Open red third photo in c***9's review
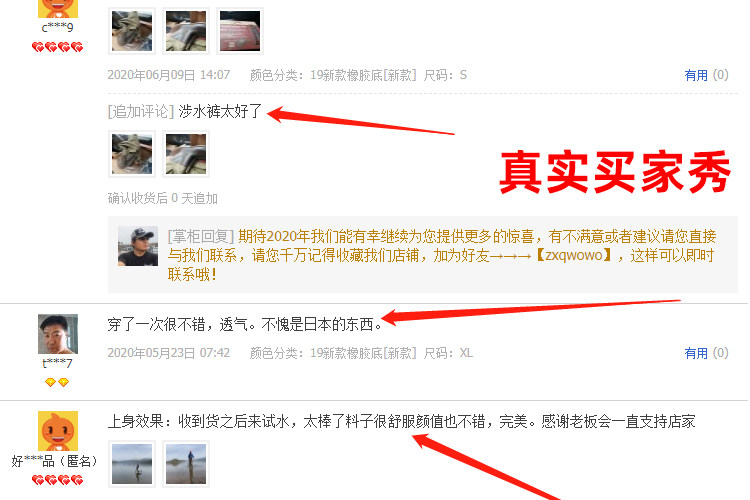 pyautogui.click(x=240, y=31)
